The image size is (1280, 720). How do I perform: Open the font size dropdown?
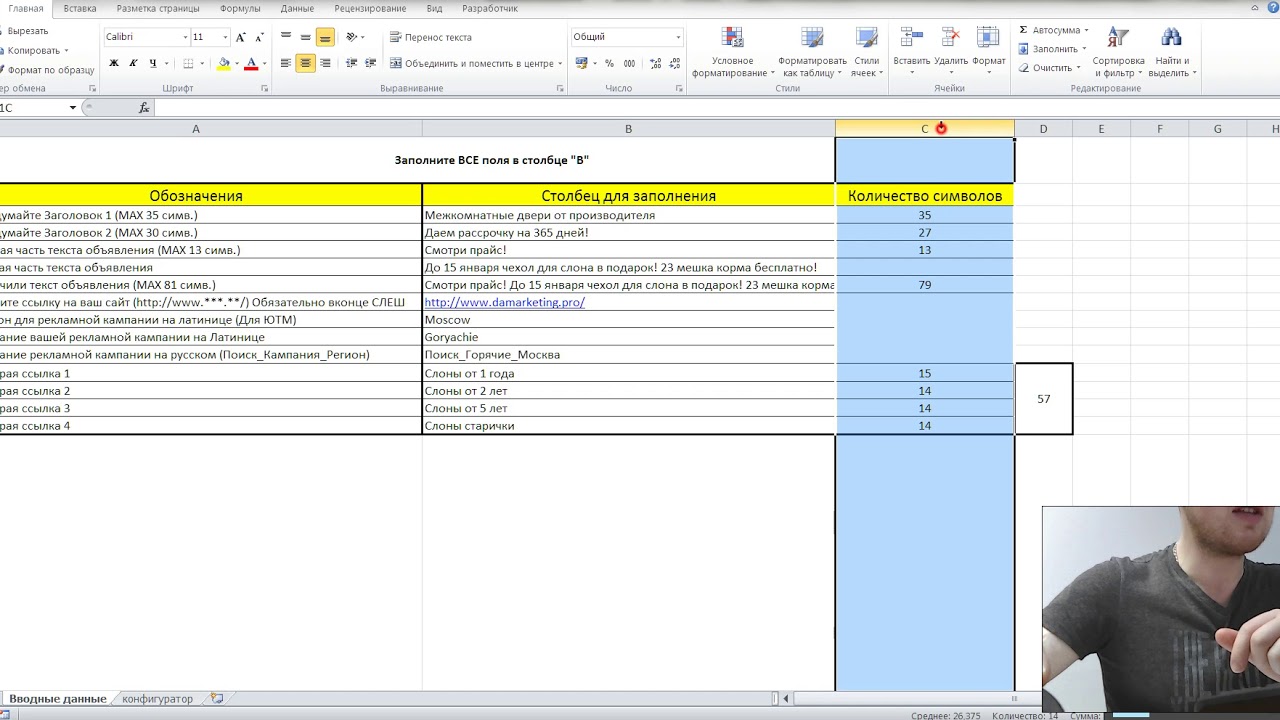pyautogui.click(x=225, y=37)
